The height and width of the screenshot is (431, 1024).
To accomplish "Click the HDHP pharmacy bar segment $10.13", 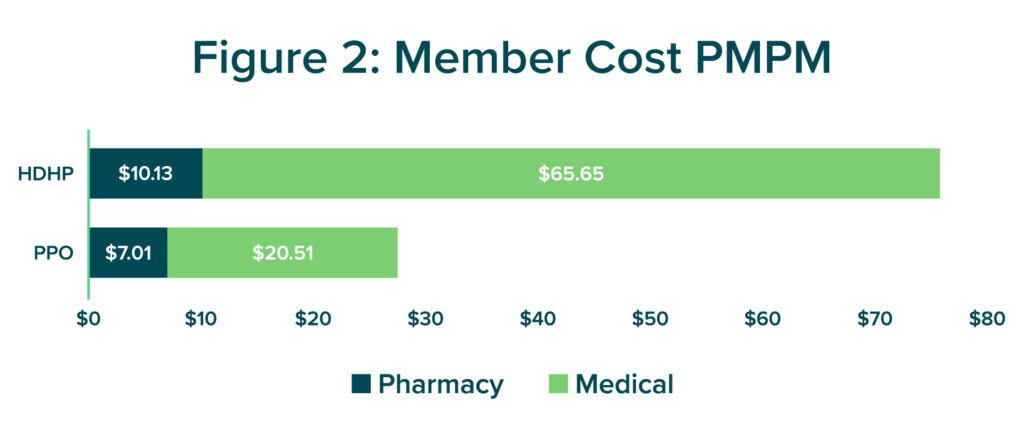I will click(x=146, y=173).
